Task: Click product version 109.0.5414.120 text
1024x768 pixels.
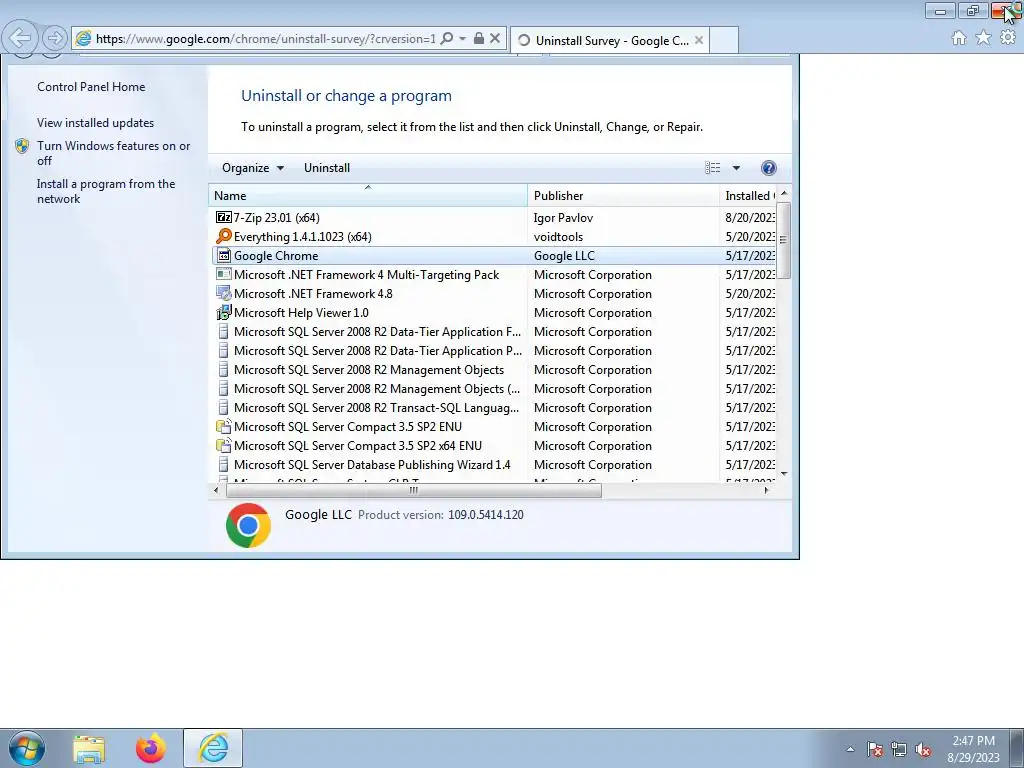Action: (486, 515)
